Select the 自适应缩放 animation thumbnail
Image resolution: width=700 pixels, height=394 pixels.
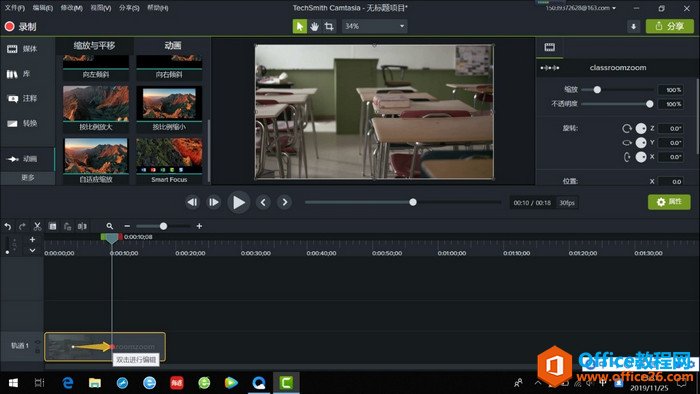click(x=96, y=161)
